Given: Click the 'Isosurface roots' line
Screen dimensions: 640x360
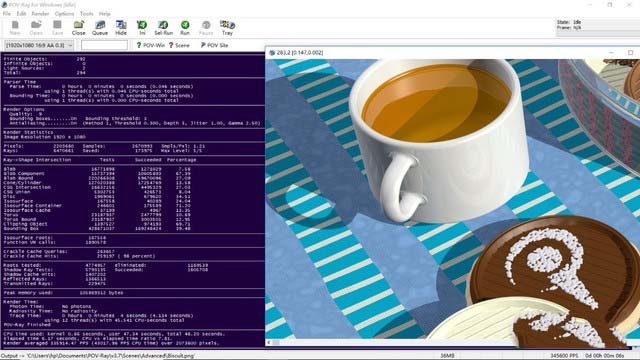Looking at the screenshot, I should [55, 238].
